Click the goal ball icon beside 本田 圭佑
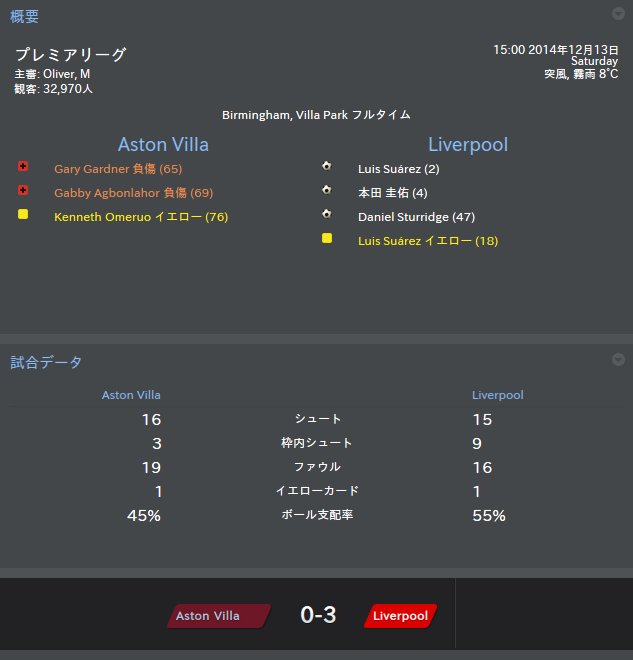633x660 pixels. [x=326, y=191]
